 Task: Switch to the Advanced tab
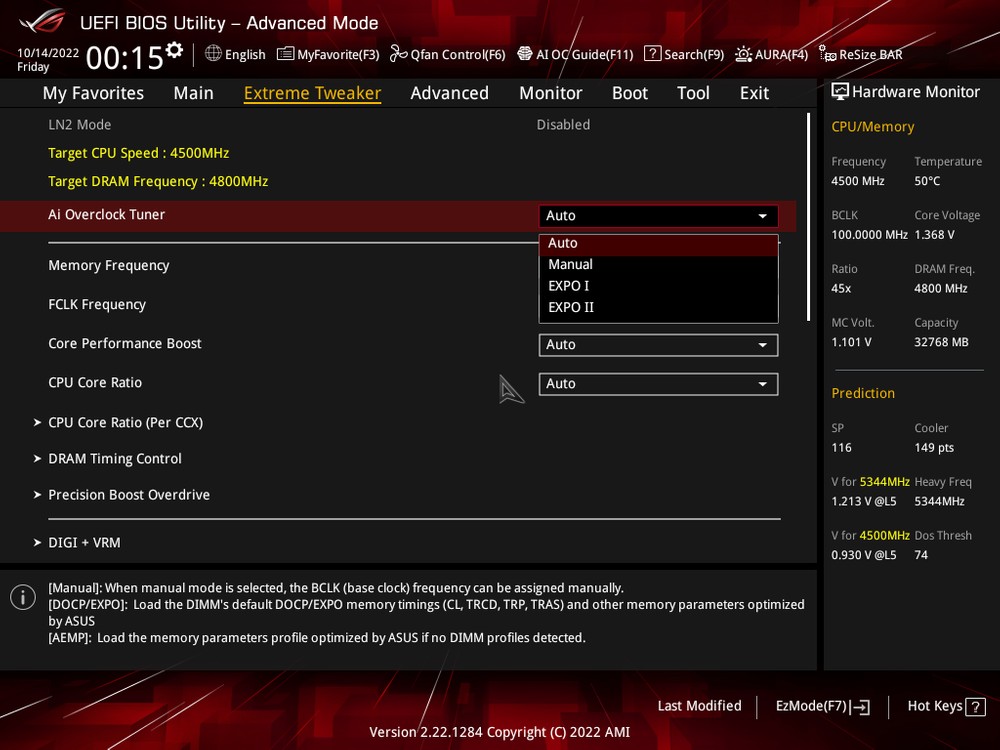pos(449,93)
